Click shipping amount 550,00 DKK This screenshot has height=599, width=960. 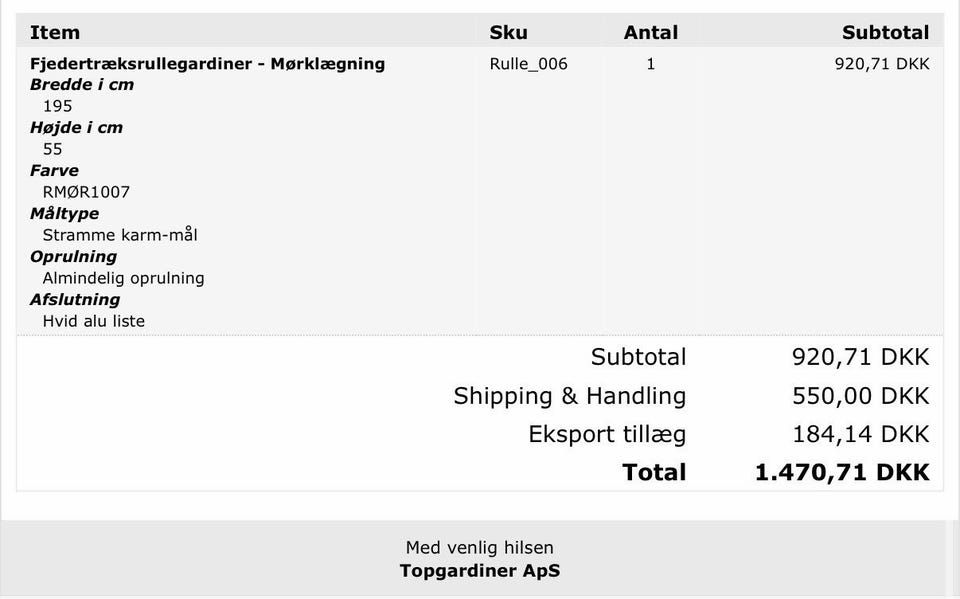[x=860, y=396]
